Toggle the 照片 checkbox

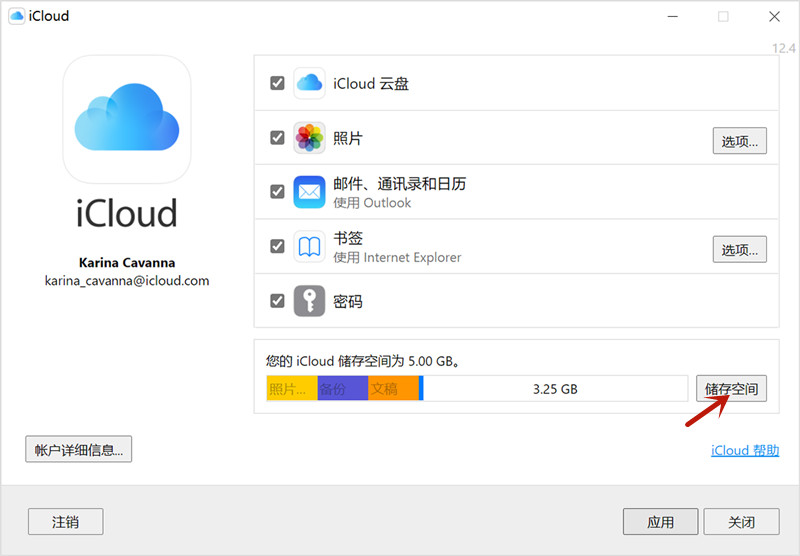[x=277, y=138]
